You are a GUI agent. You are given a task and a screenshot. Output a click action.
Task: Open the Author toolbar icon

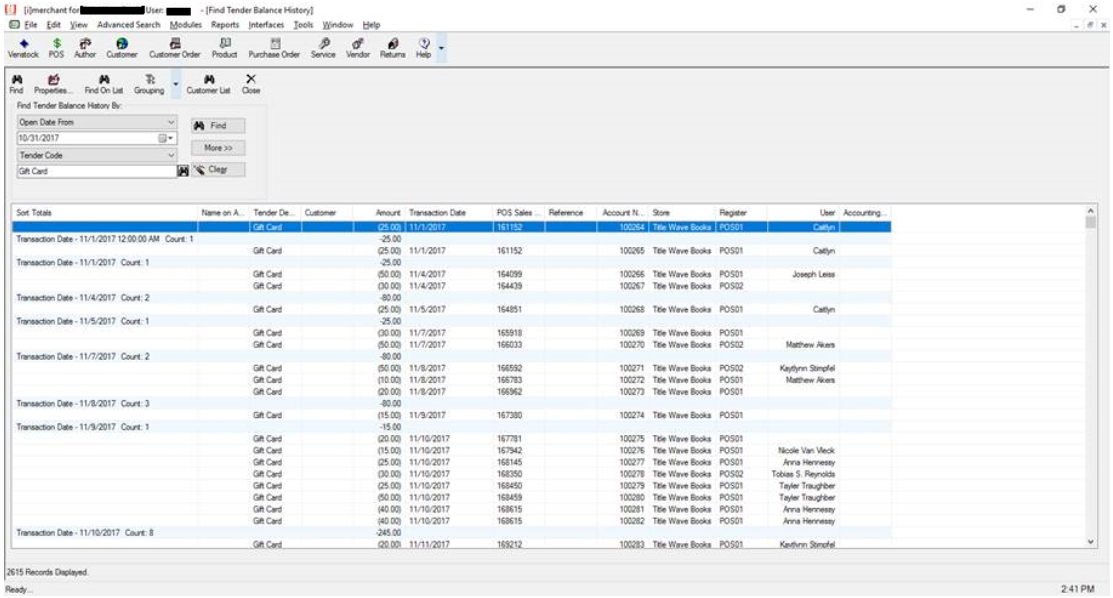(84, 48)
